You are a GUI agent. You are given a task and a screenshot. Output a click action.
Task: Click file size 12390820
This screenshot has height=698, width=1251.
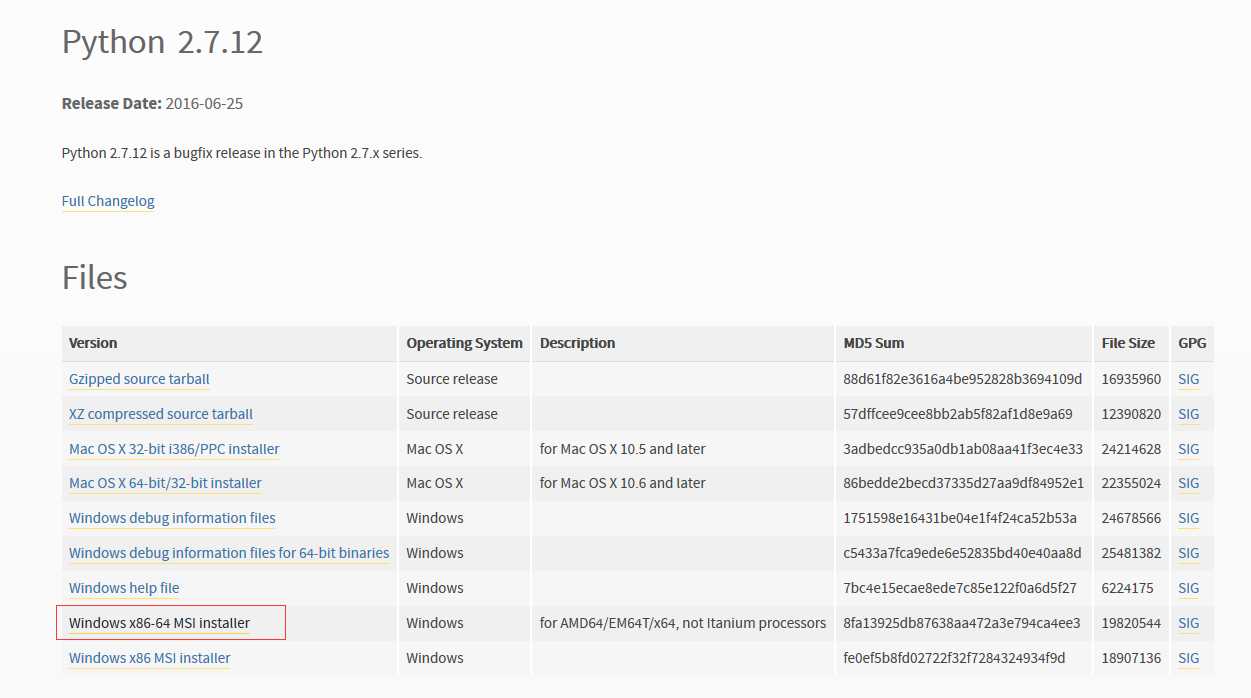1131,414
